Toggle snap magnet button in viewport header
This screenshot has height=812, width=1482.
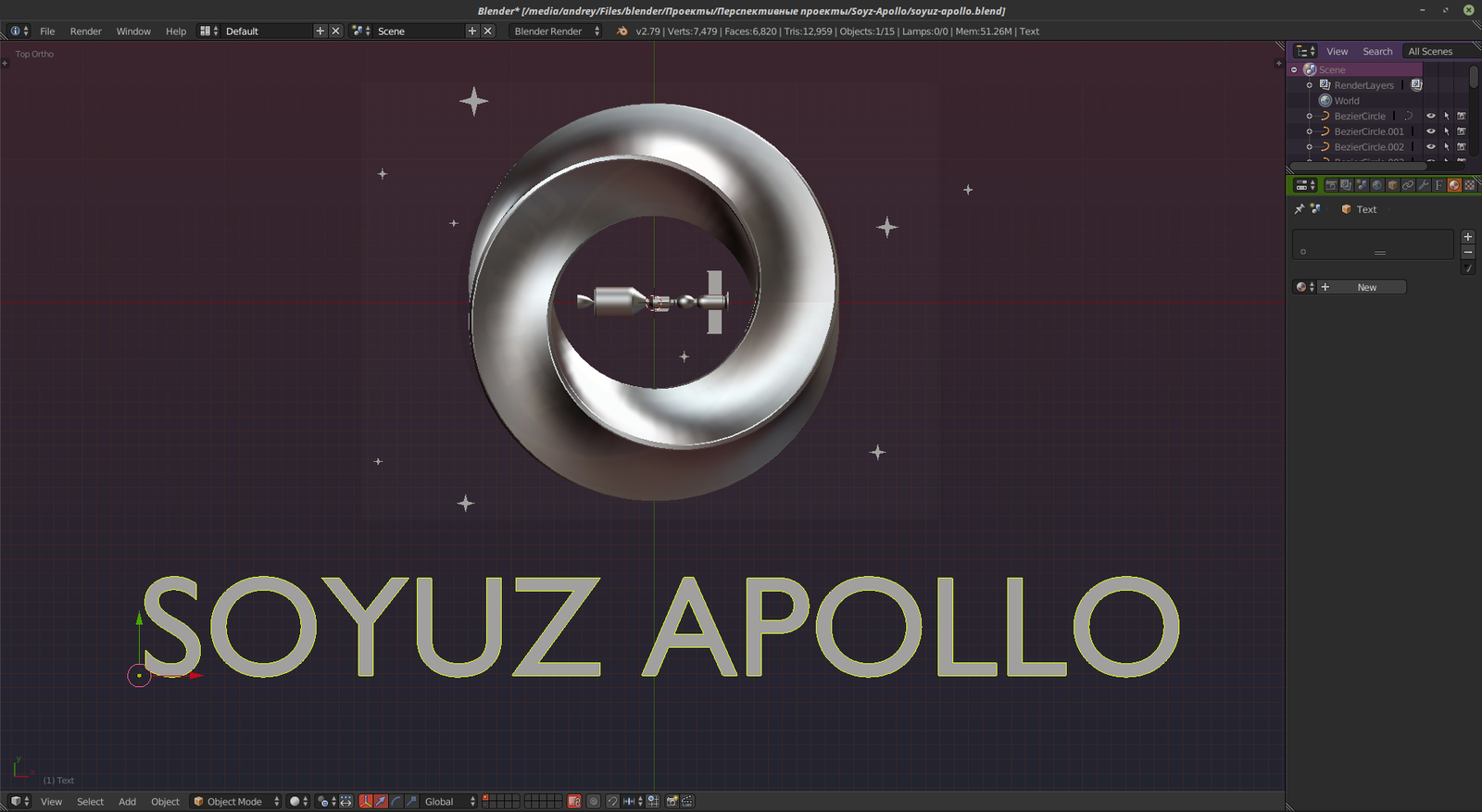click(612, 801)
